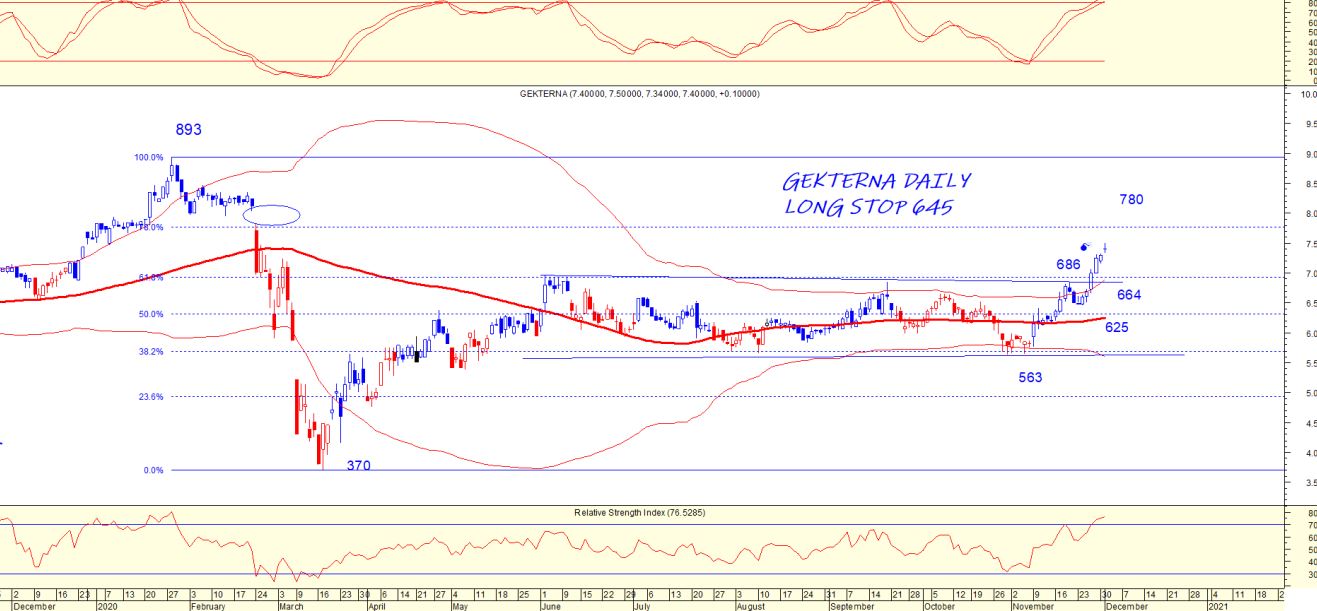
Task: Click the GEKTERNA DAILY handwritten text
Action: (875, 182)
